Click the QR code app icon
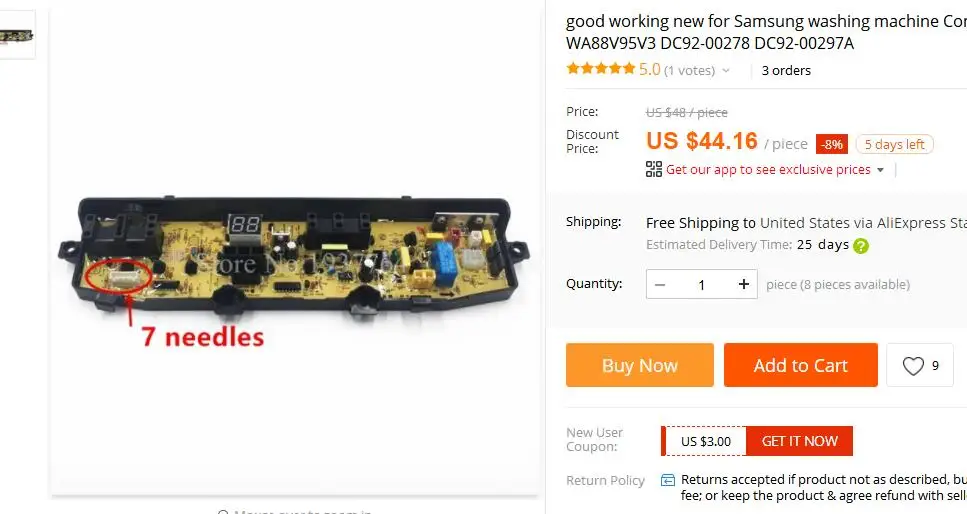967x514 pixels. [654, 169]
